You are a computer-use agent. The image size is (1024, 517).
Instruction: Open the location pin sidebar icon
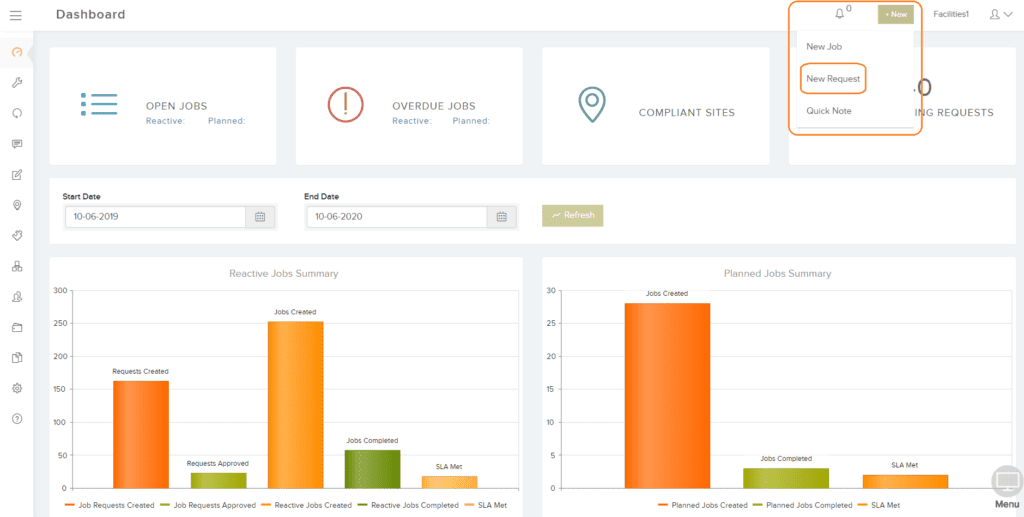pyautogui.click(x=17, y=205)
